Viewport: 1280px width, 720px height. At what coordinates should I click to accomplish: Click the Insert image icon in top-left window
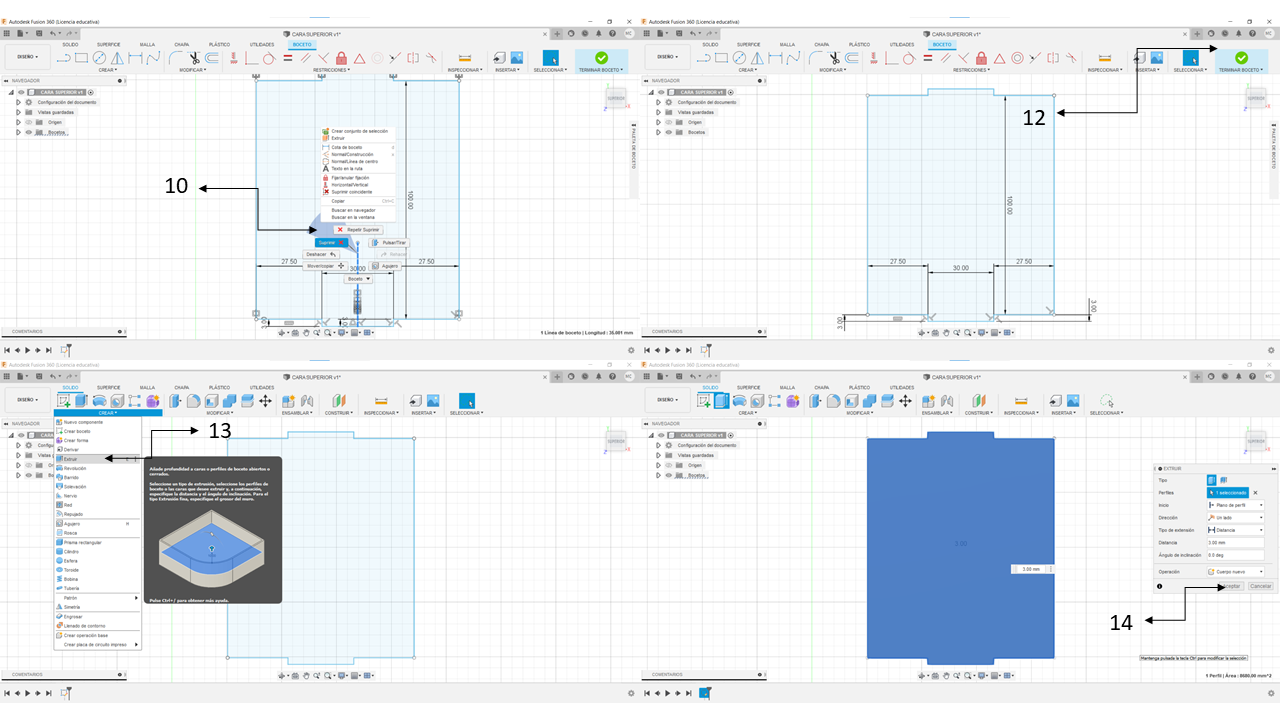(x=517, y=58)
